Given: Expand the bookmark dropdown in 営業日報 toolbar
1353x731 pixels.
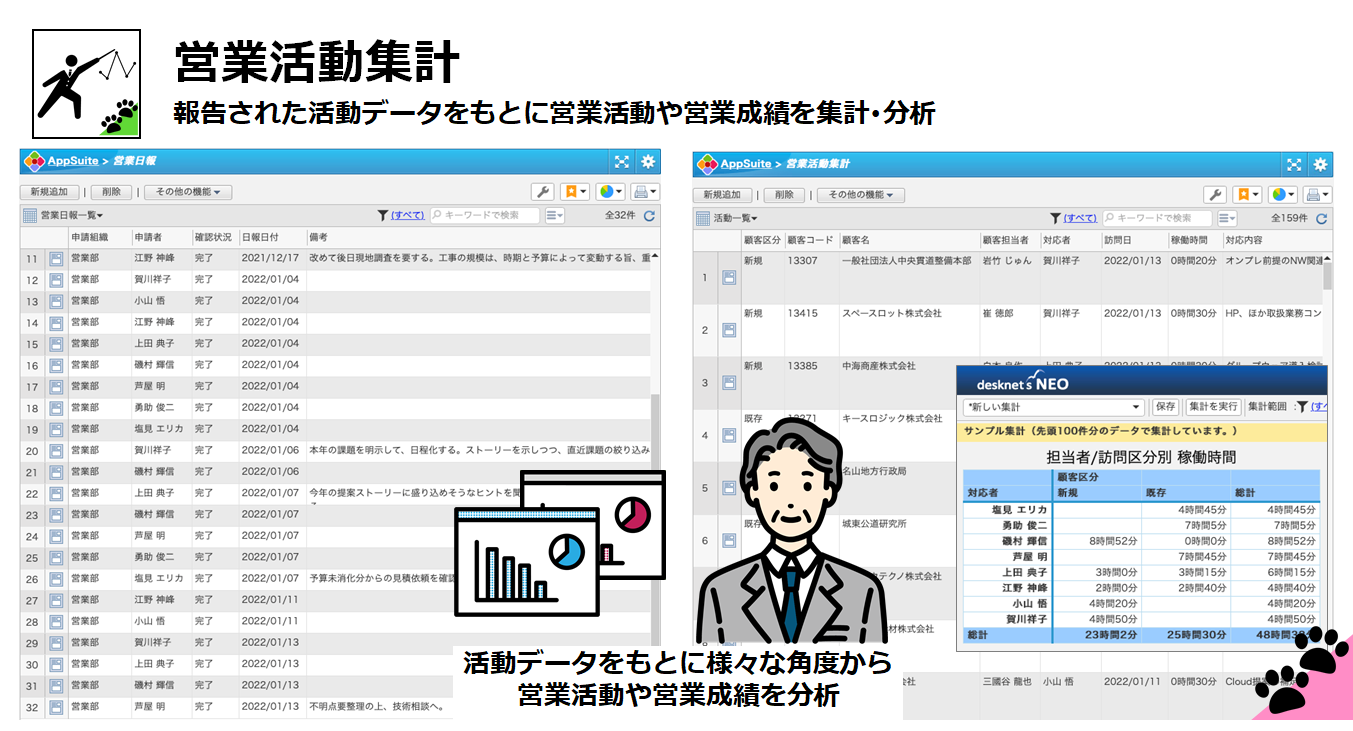Looking at the screenshot, I should [575, 193].
